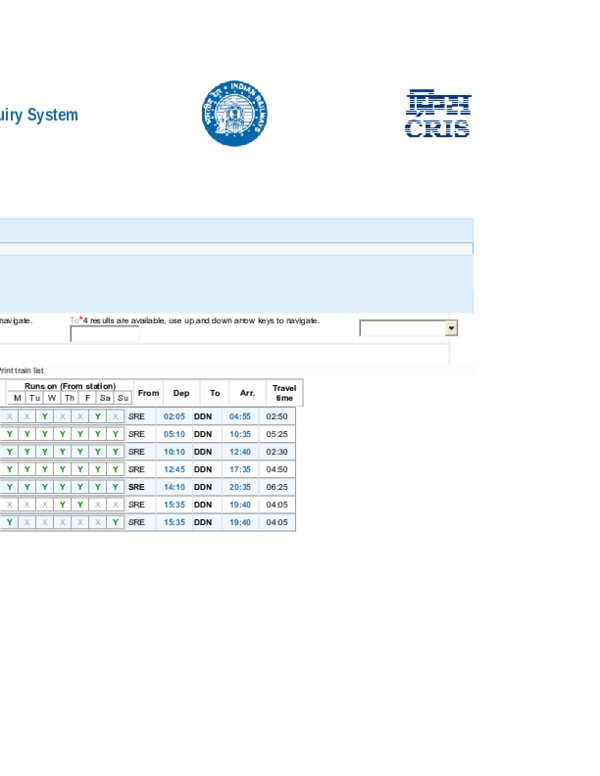600x776 pixels.
Task: Click the Print train list link
Action: (x=21, y=370)
